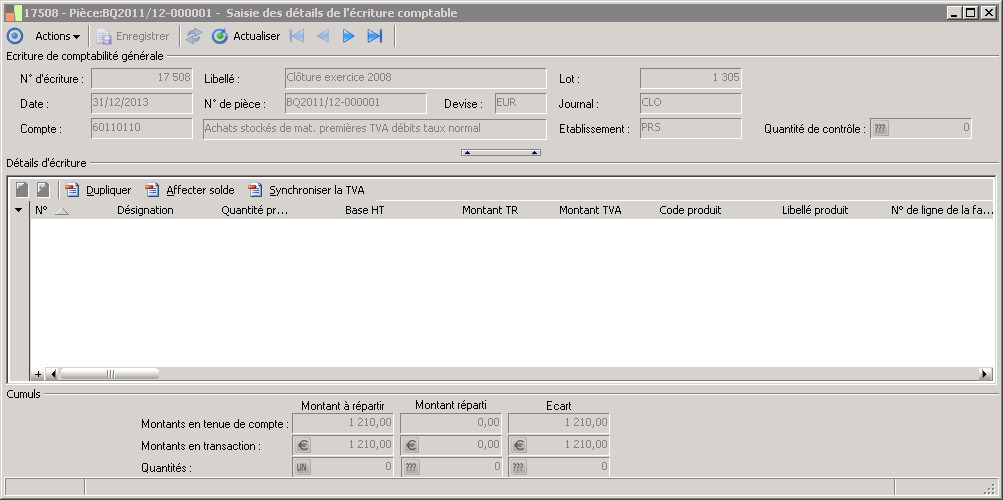This screenshot has width=1003, height=500.
Task: Click the N° d'écriture field 17 508
Action: tap(142, 78)
